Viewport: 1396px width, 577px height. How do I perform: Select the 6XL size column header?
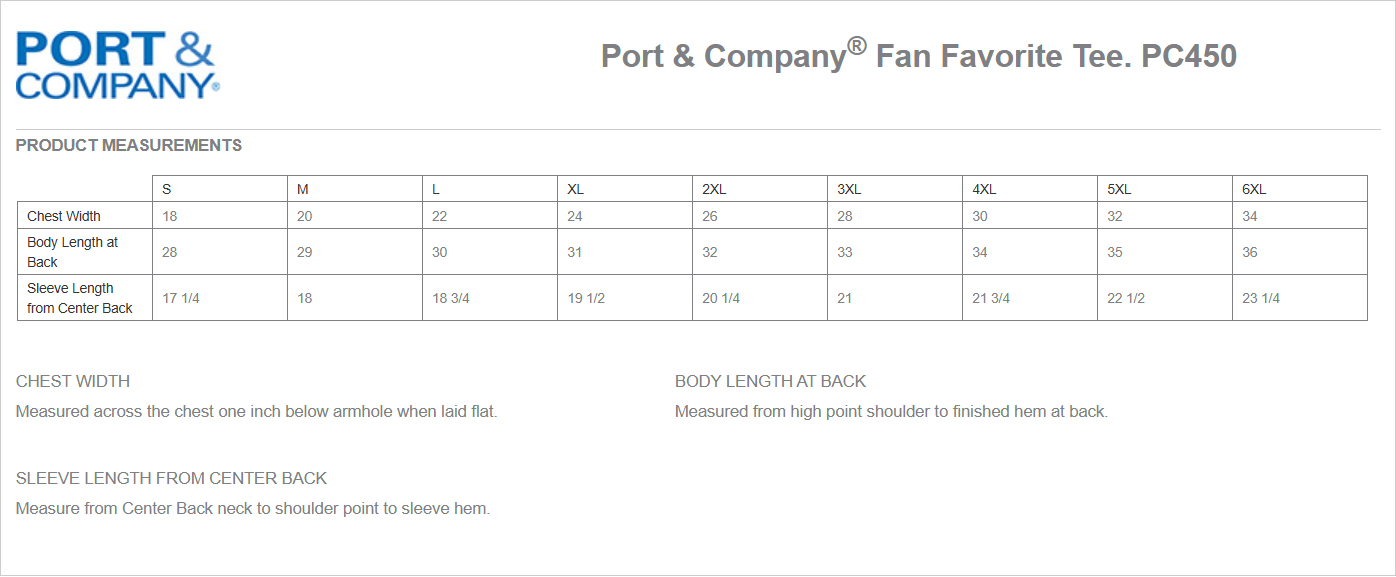tap(1254, 189)
